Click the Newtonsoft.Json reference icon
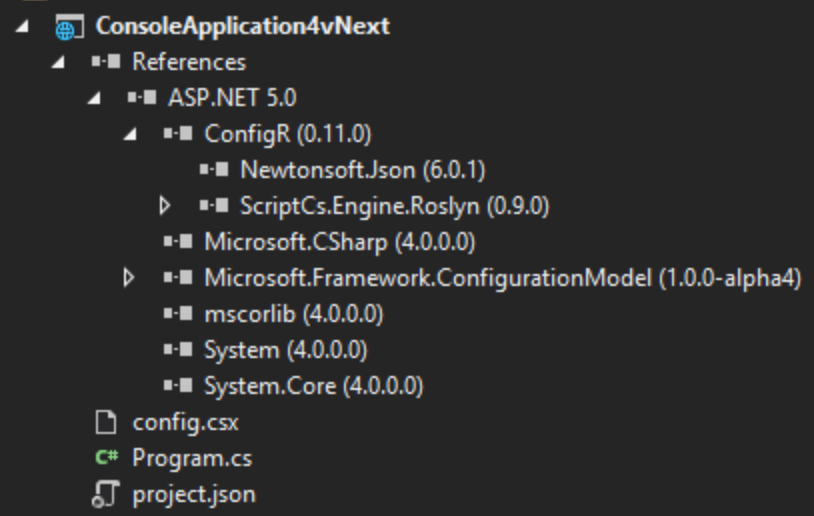 click(214, 170)
